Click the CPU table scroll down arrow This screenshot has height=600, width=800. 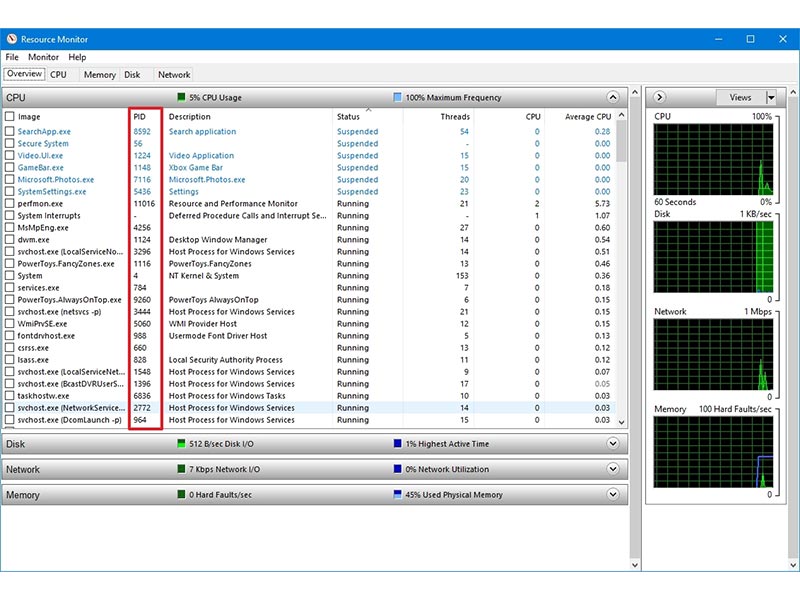621,422
